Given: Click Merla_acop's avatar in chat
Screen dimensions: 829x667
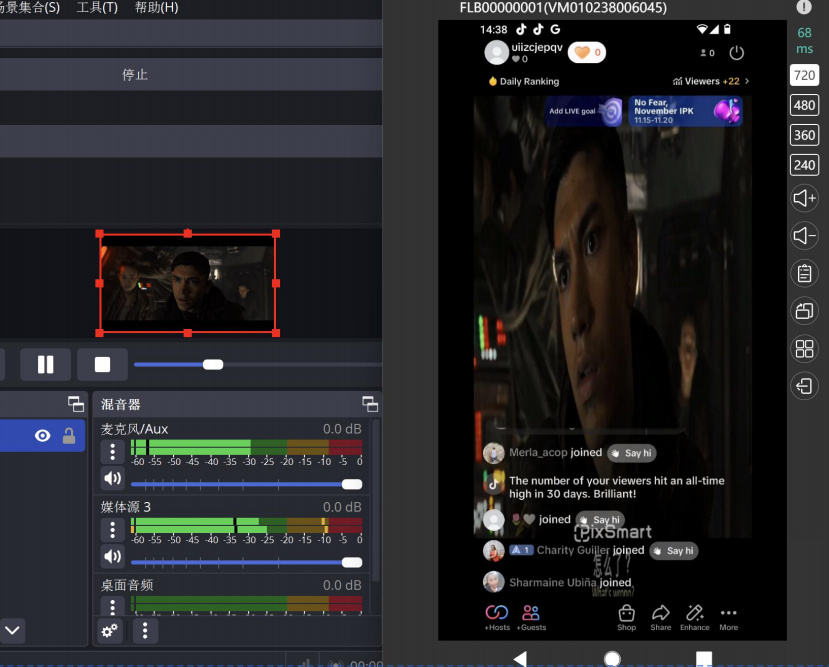Looking at the screenshot, I should 494,453.
